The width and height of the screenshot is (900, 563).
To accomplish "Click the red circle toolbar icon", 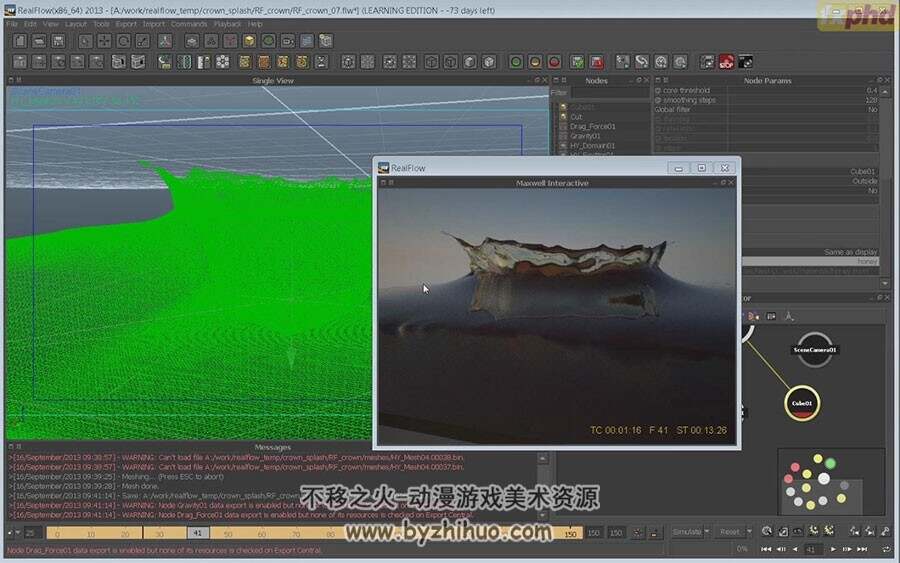I will point(554,62).
